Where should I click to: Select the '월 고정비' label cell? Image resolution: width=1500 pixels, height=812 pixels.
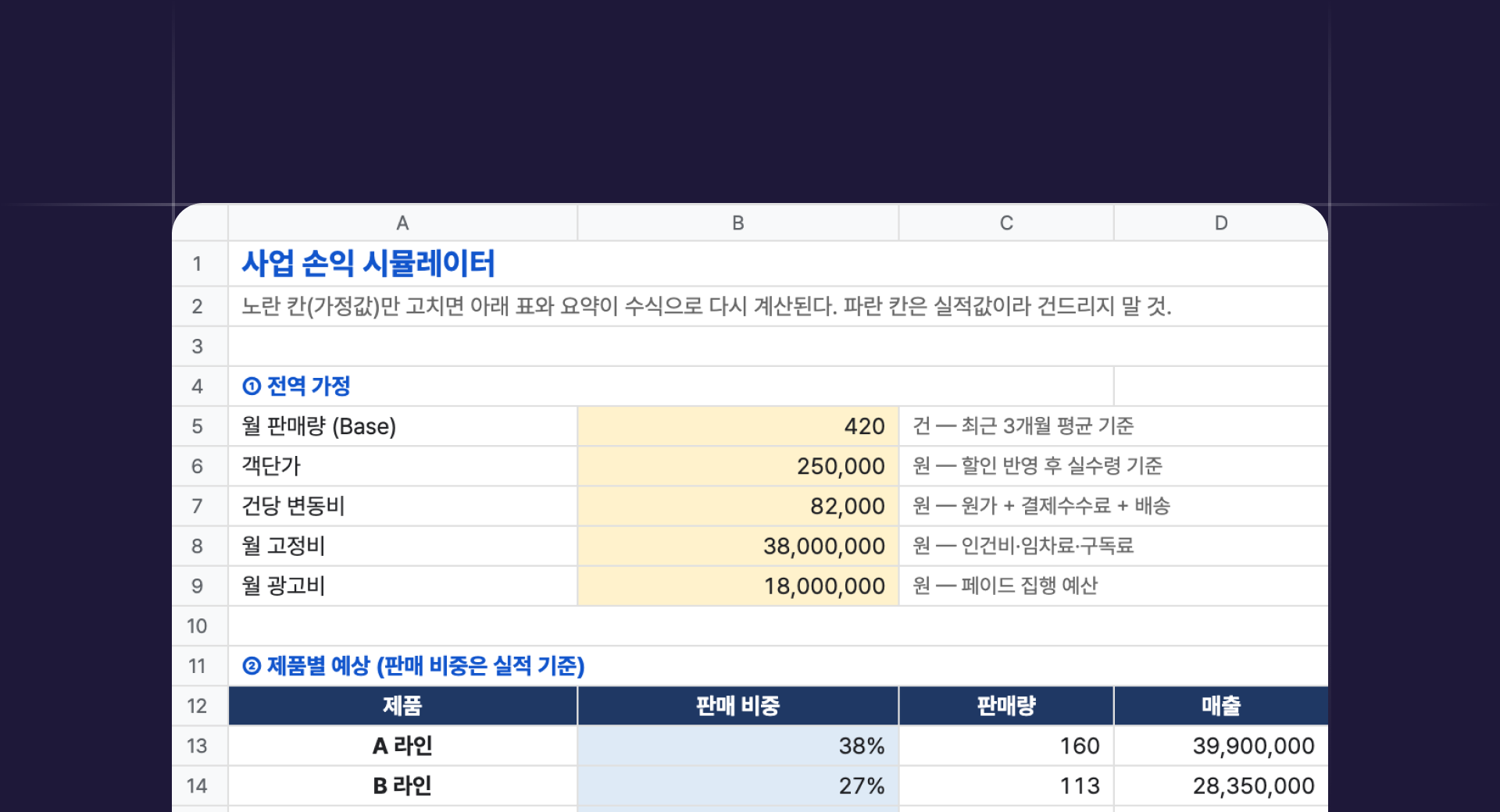(x=402, y=546)
